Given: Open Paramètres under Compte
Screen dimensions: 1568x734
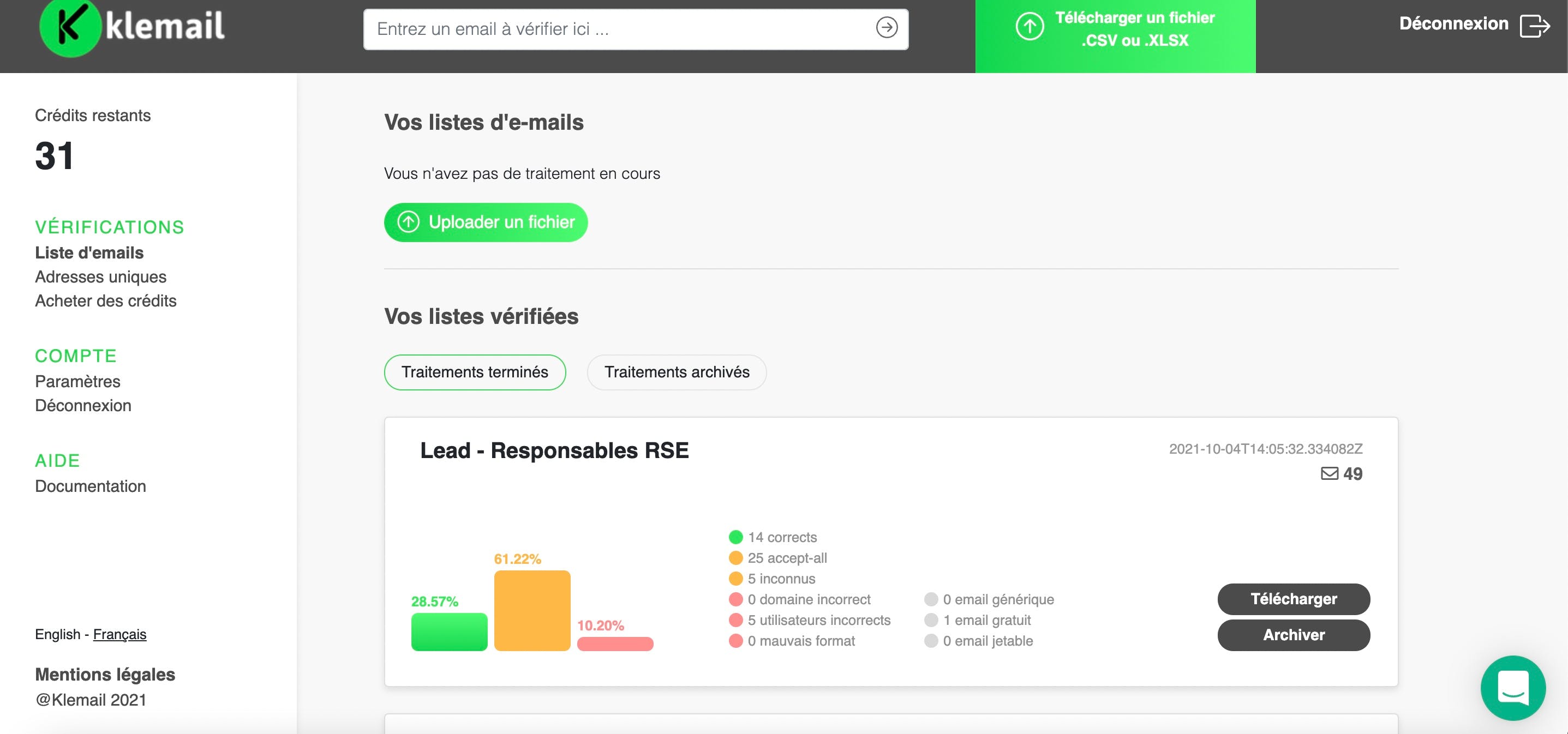Looking at the screenshot, I should click(x=77, y=382).
